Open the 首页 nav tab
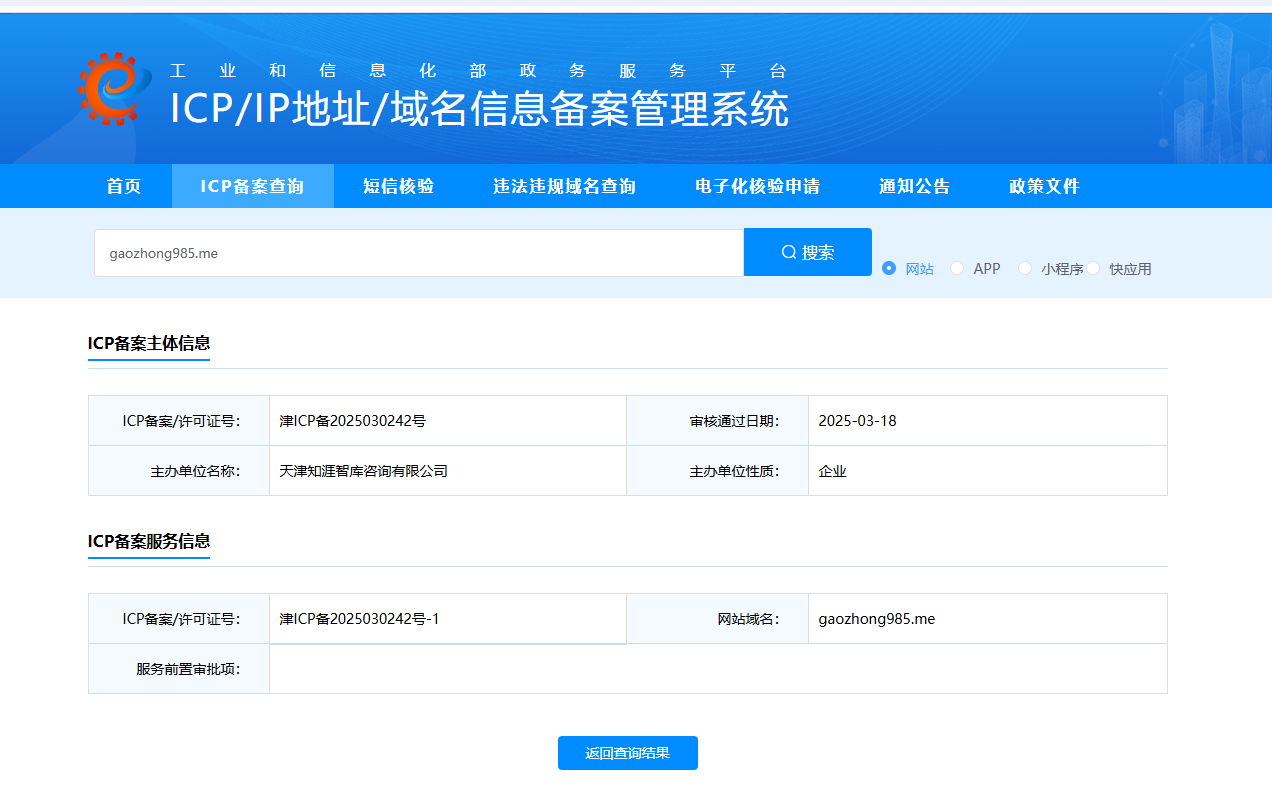The image size is (1272, 793). tap(124, 186)
